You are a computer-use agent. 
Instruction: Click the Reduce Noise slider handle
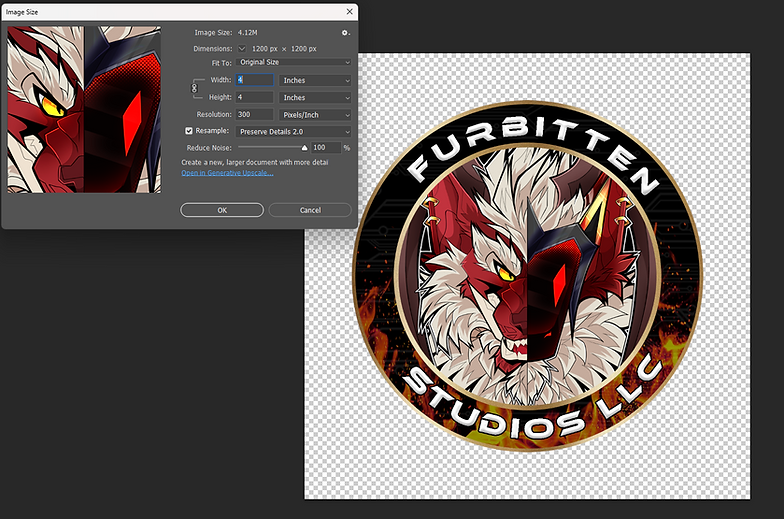(304, 148)
